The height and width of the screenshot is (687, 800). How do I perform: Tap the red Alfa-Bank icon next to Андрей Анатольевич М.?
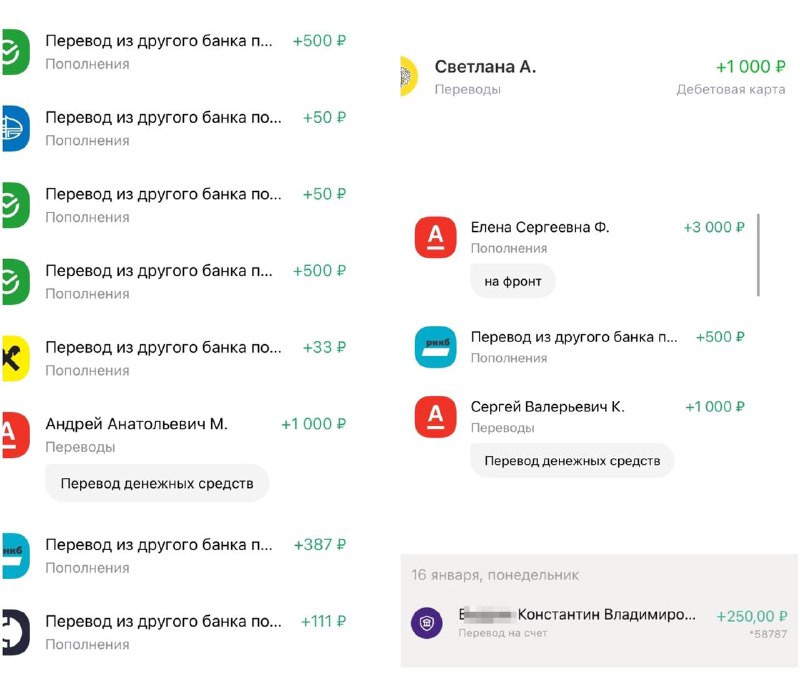tap(15, 435)
